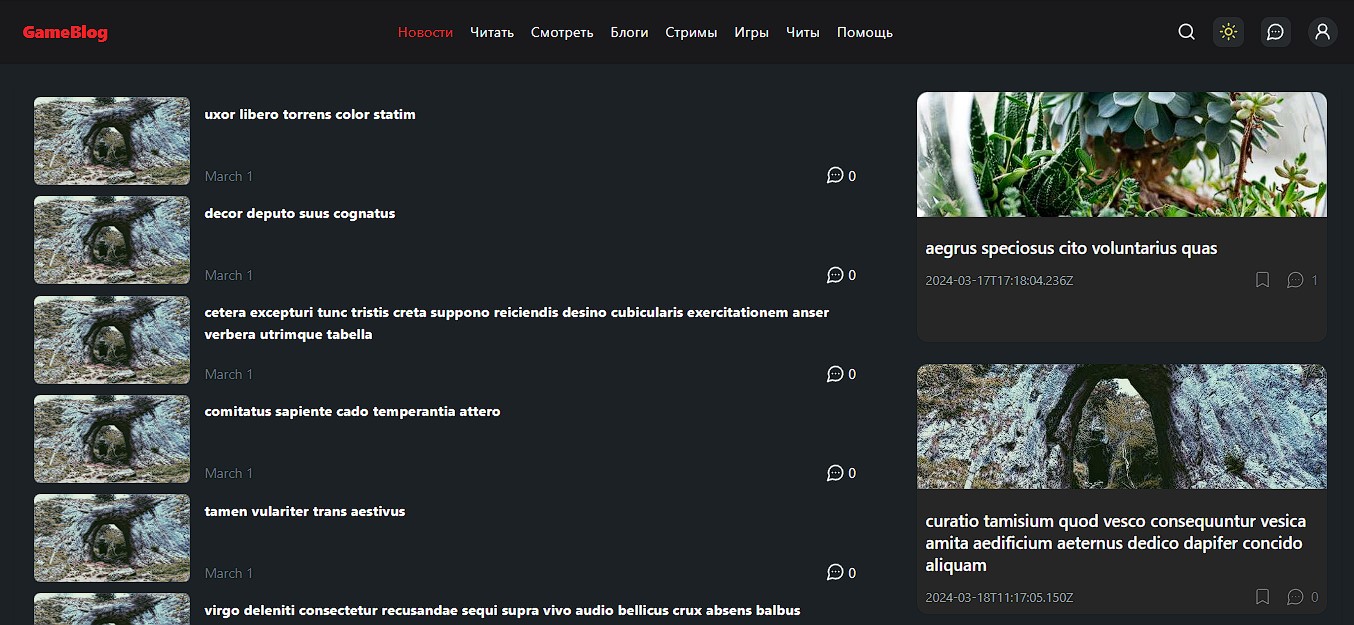The height and width of the screenshot is (625, 1354).
Task: Click 'March 1' date under 'comitatus sapiente cado'
Action: tap(229, 473)
